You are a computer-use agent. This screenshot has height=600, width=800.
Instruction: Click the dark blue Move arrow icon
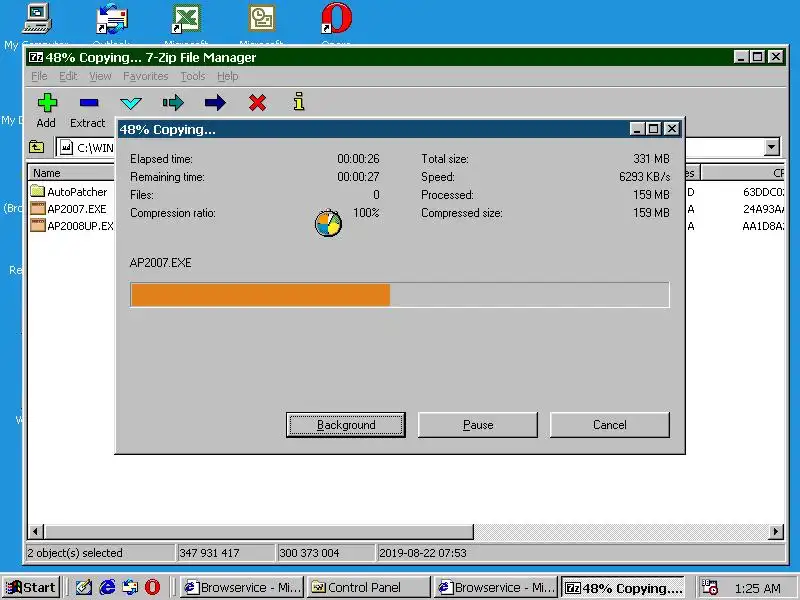pyautogui.click(x=215, y=103)
